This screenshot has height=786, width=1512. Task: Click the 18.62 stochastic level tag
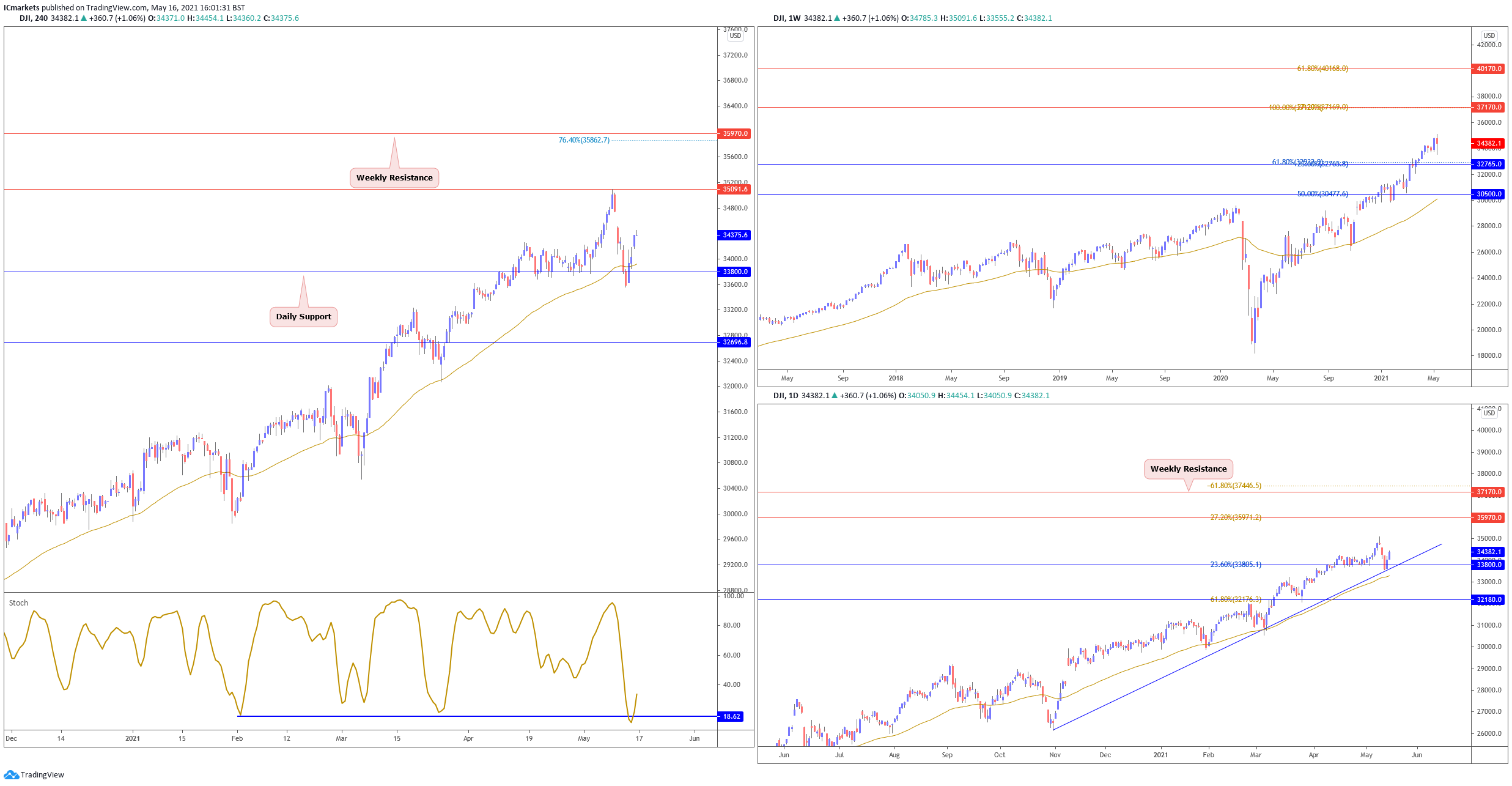coord(731,716)
